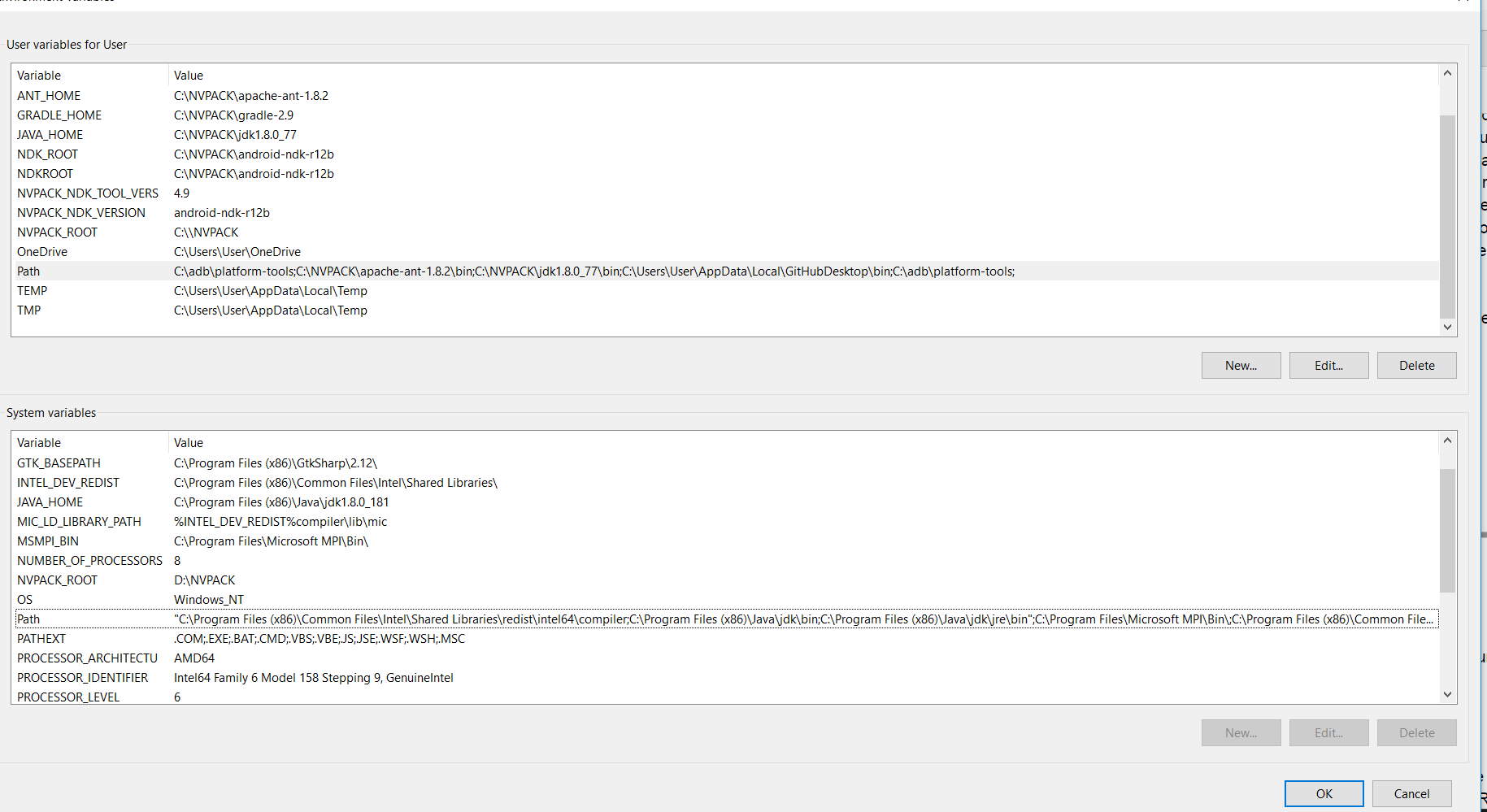Click Edit under system variables
The width and height of the screenshot is (1487, 812).
pos(1328,732)
